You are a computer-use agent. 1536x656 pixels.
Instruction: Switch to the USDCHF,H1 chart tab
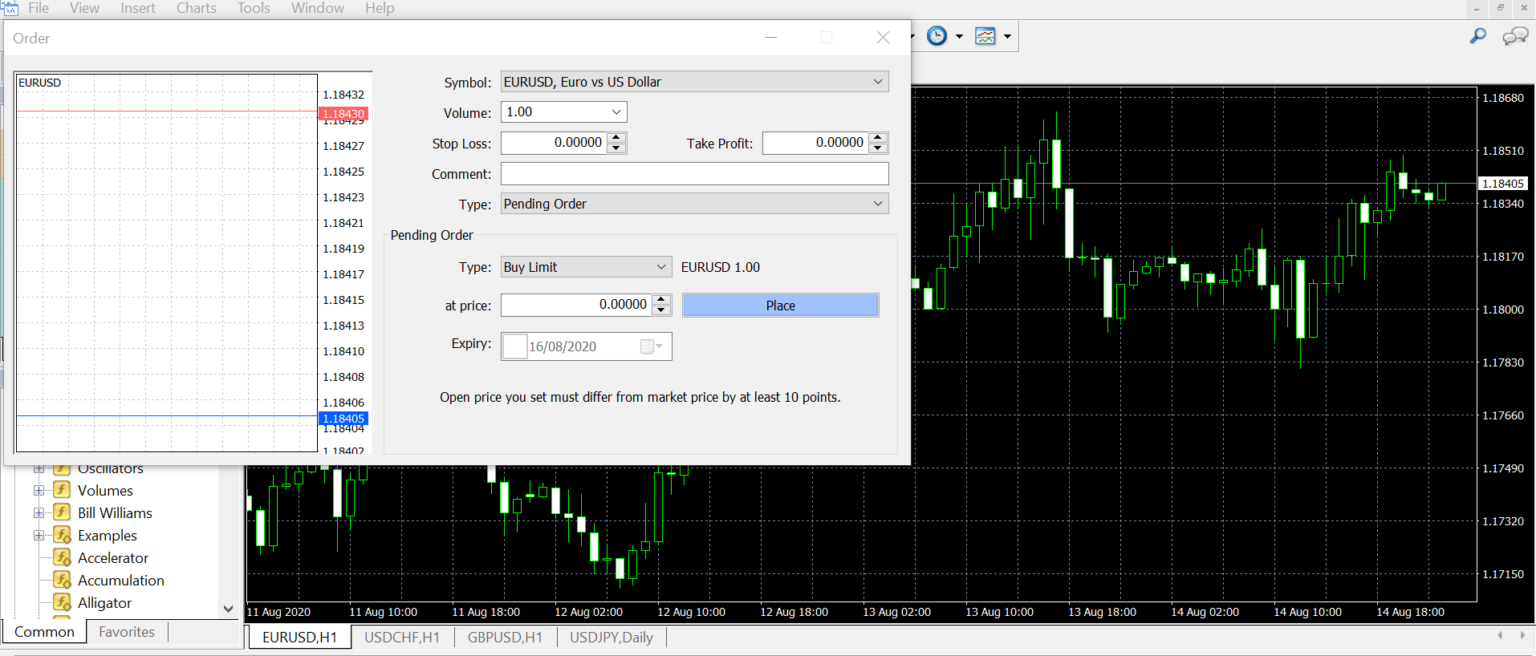coord(402,637)
